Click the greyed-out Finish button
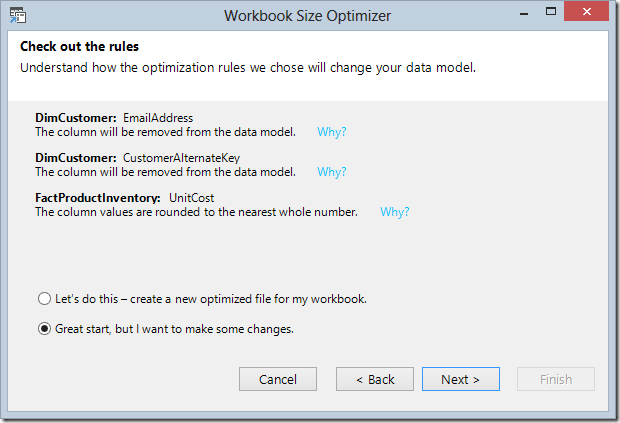Screen dimensions: 620x423 pyautogui.click(x=556, y=379)
